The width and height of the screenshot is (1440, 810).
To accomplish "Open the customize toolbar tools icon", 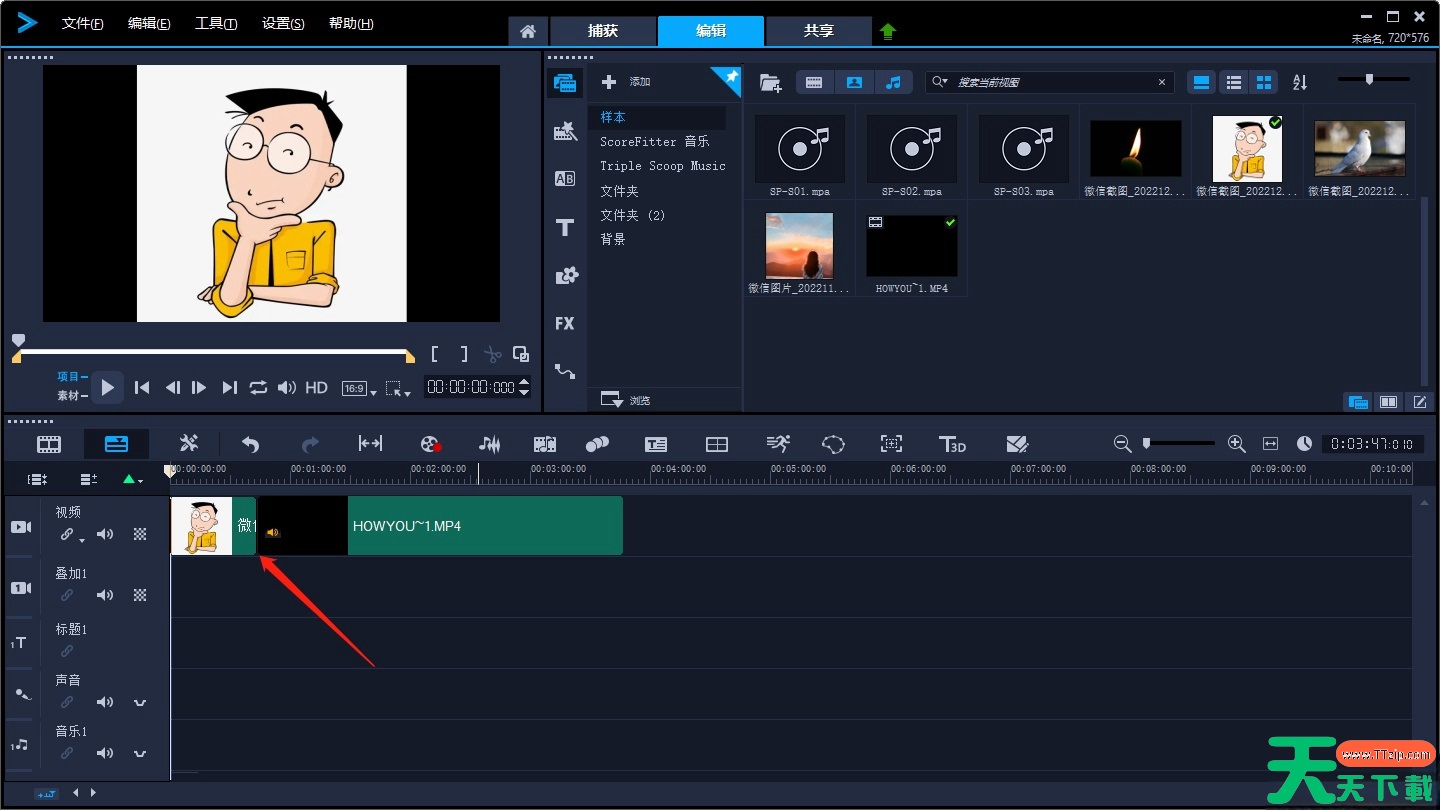I will pyautogui.click(x=189, y=444).
